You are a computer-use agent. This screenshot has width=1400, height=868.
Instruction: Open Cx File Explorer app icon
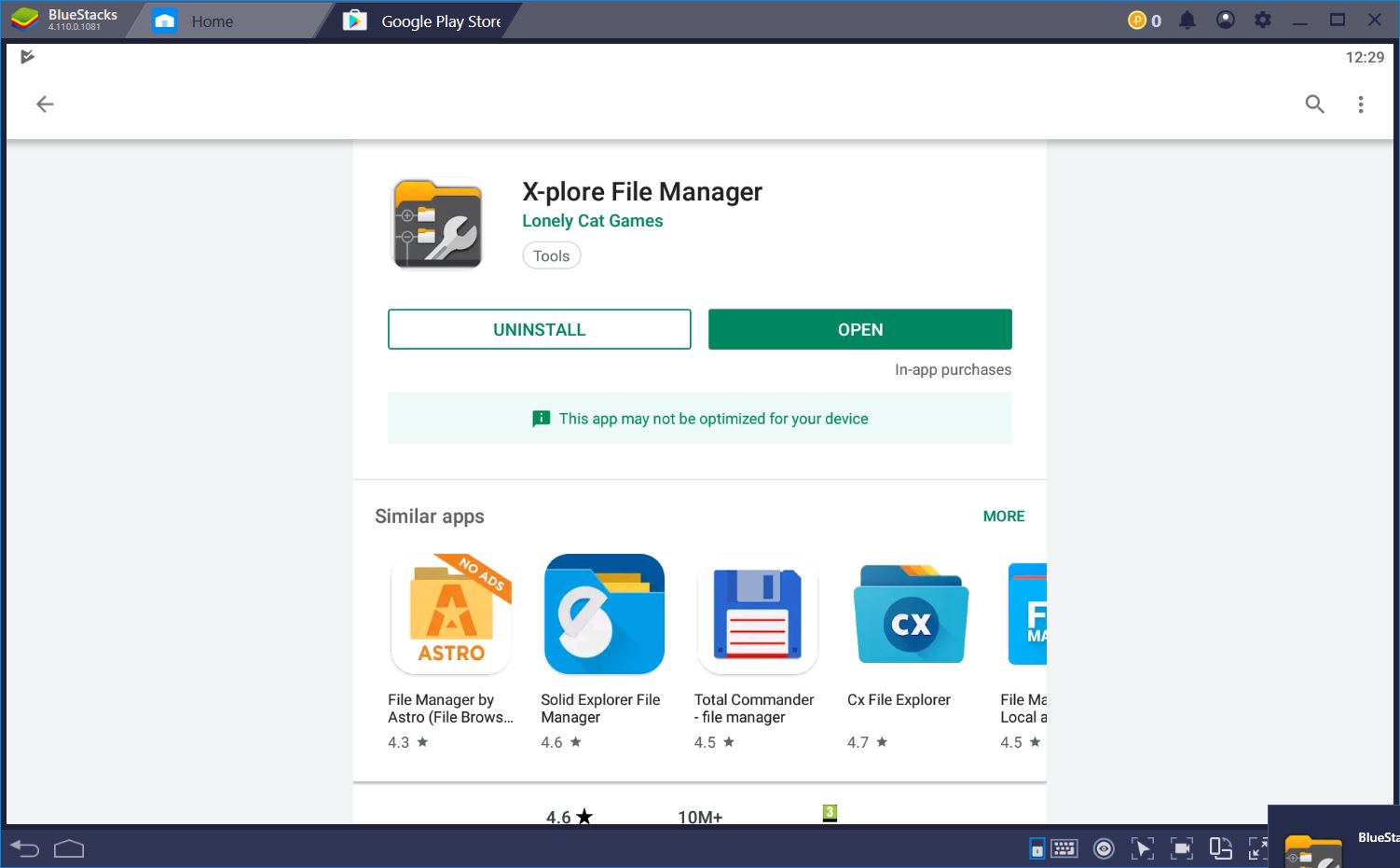coord(911,613)
